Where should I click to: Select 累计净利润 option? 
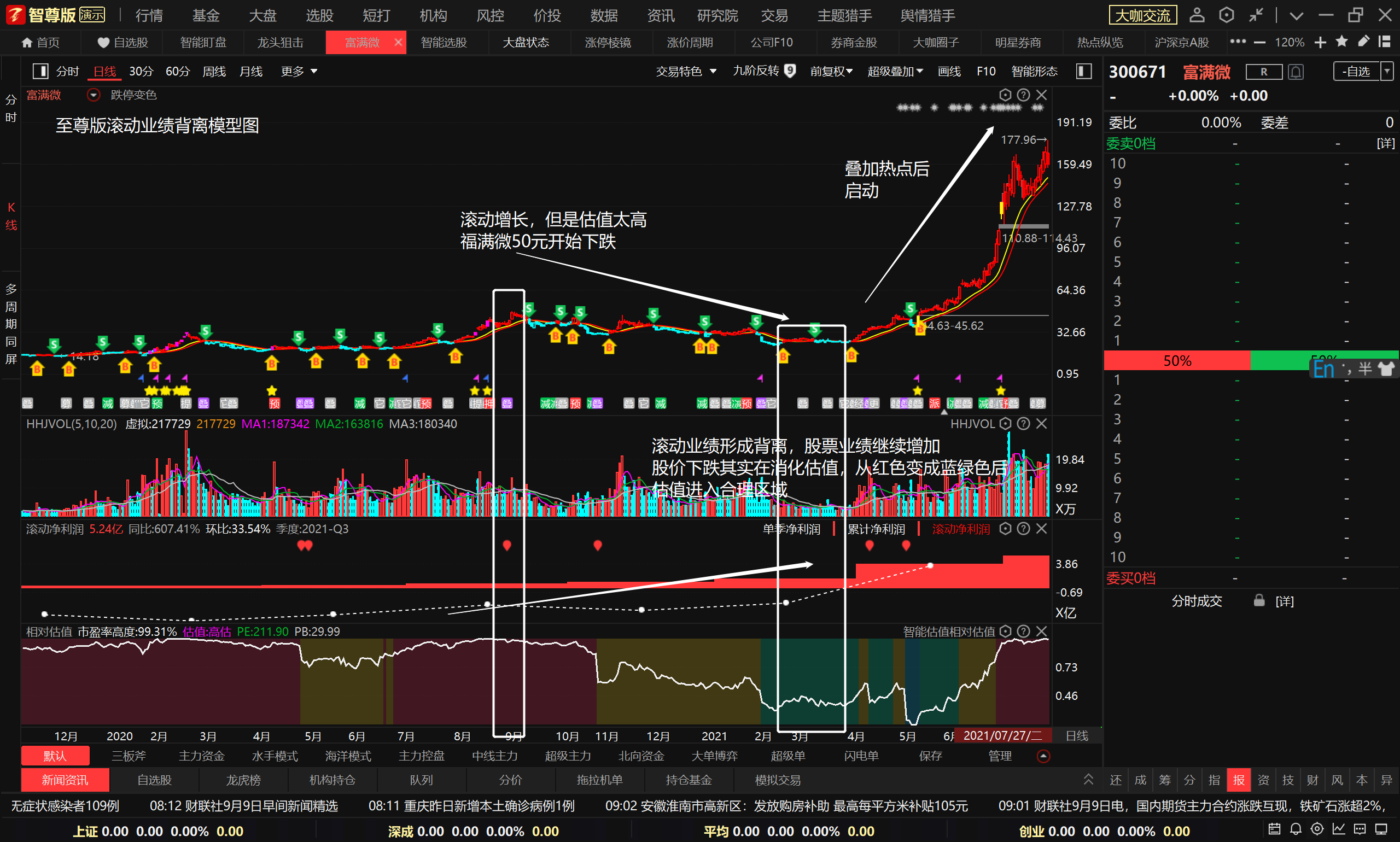[876, 529]
